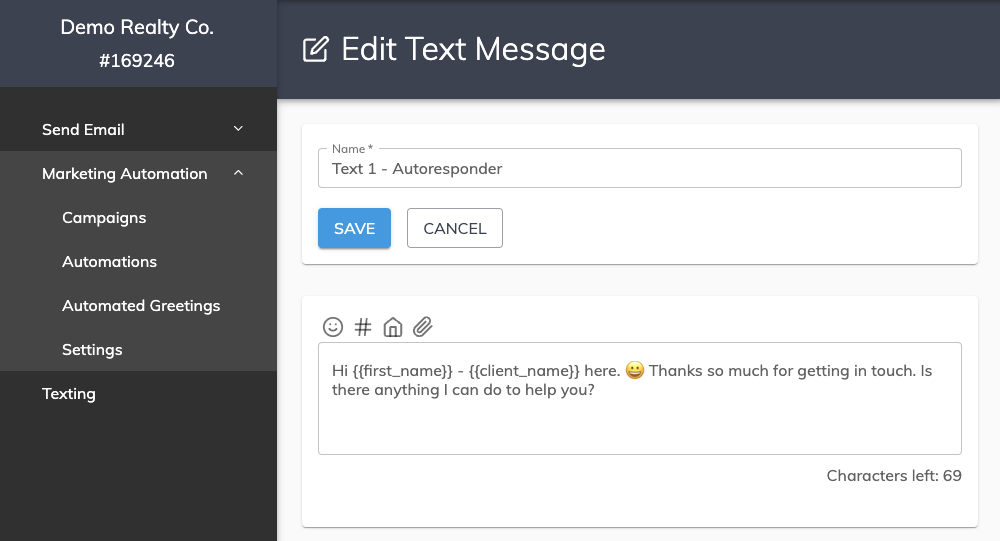
Task: Click the edit pencil icon in header
Action: click(x=316, y=49)
